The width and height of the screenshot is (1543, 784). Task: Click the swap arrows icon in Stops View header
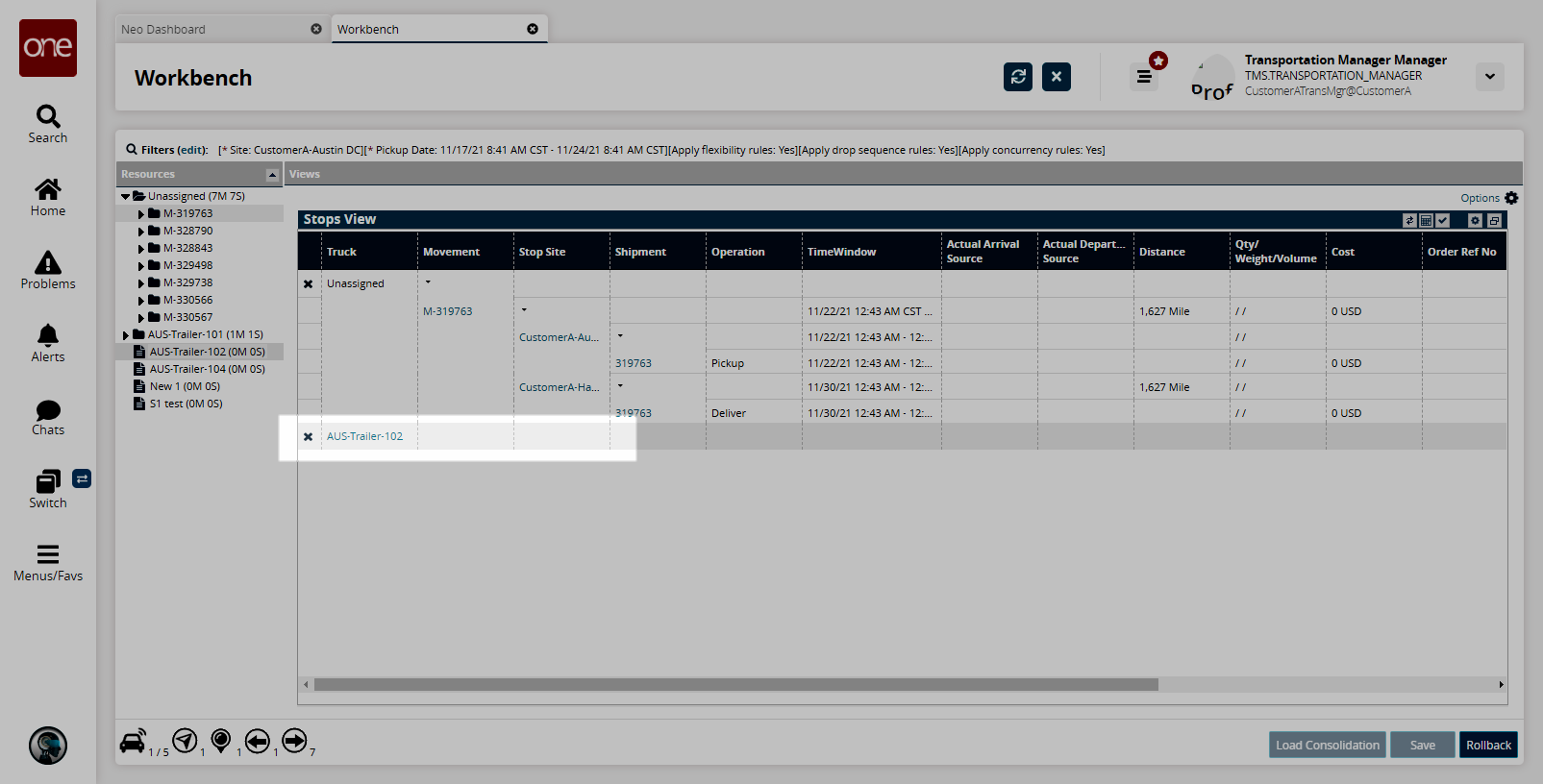coord(1410,221)
